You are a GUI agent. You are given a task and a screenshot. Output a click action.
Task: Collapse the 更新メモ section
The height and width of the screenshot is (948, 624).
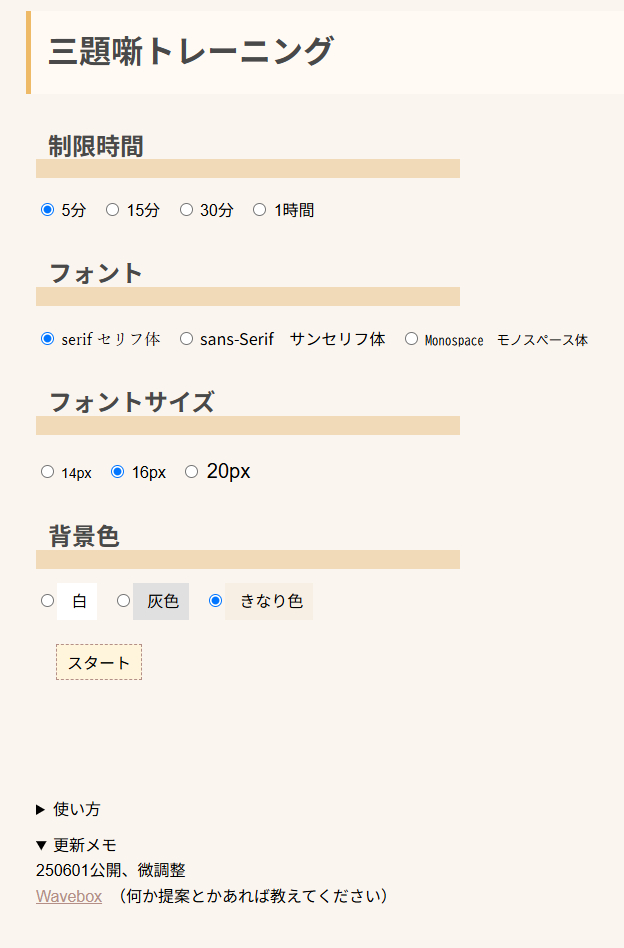76,845
